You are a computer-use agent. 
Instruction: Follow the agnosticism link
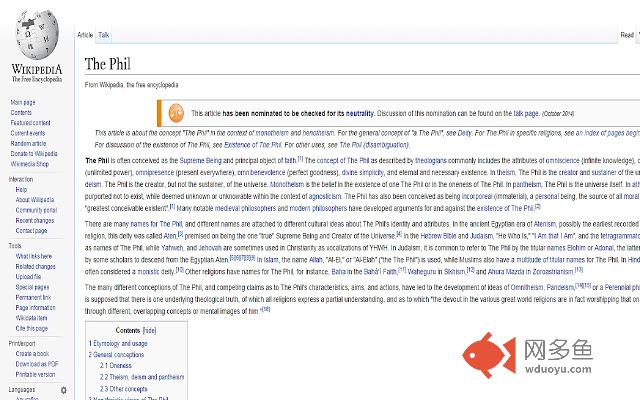click(324, 196)
